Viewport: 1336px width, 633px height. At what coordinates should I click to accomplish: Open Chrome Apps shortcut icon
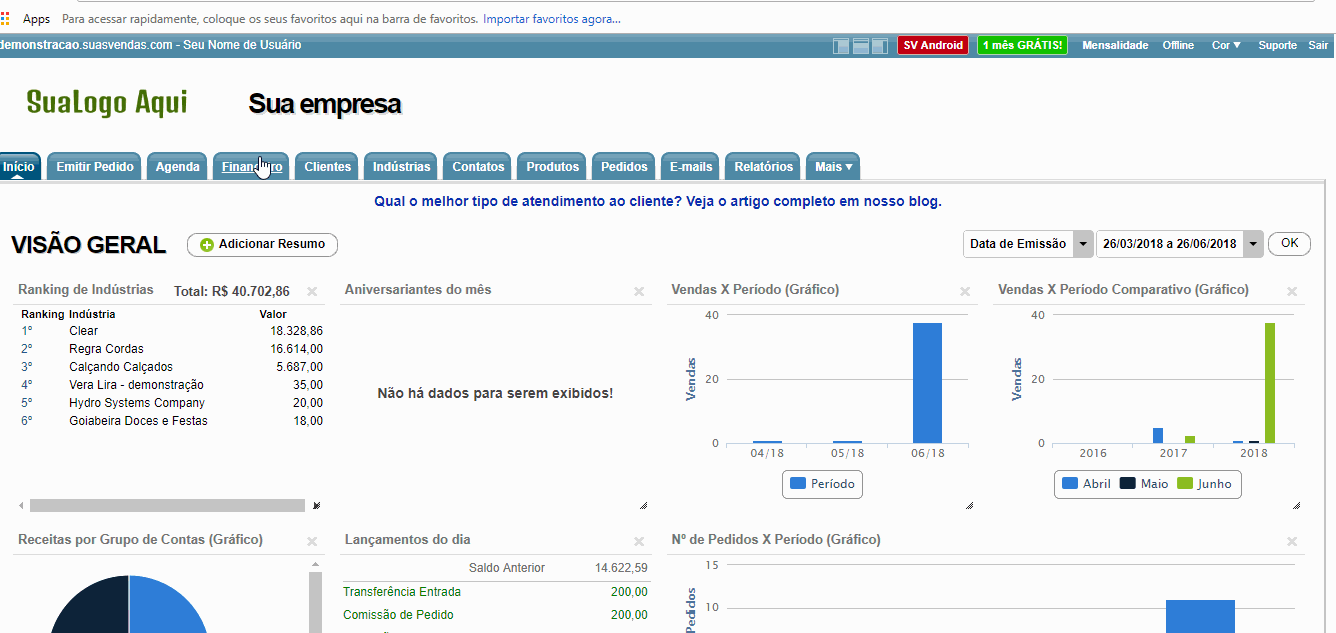(6, 18)
